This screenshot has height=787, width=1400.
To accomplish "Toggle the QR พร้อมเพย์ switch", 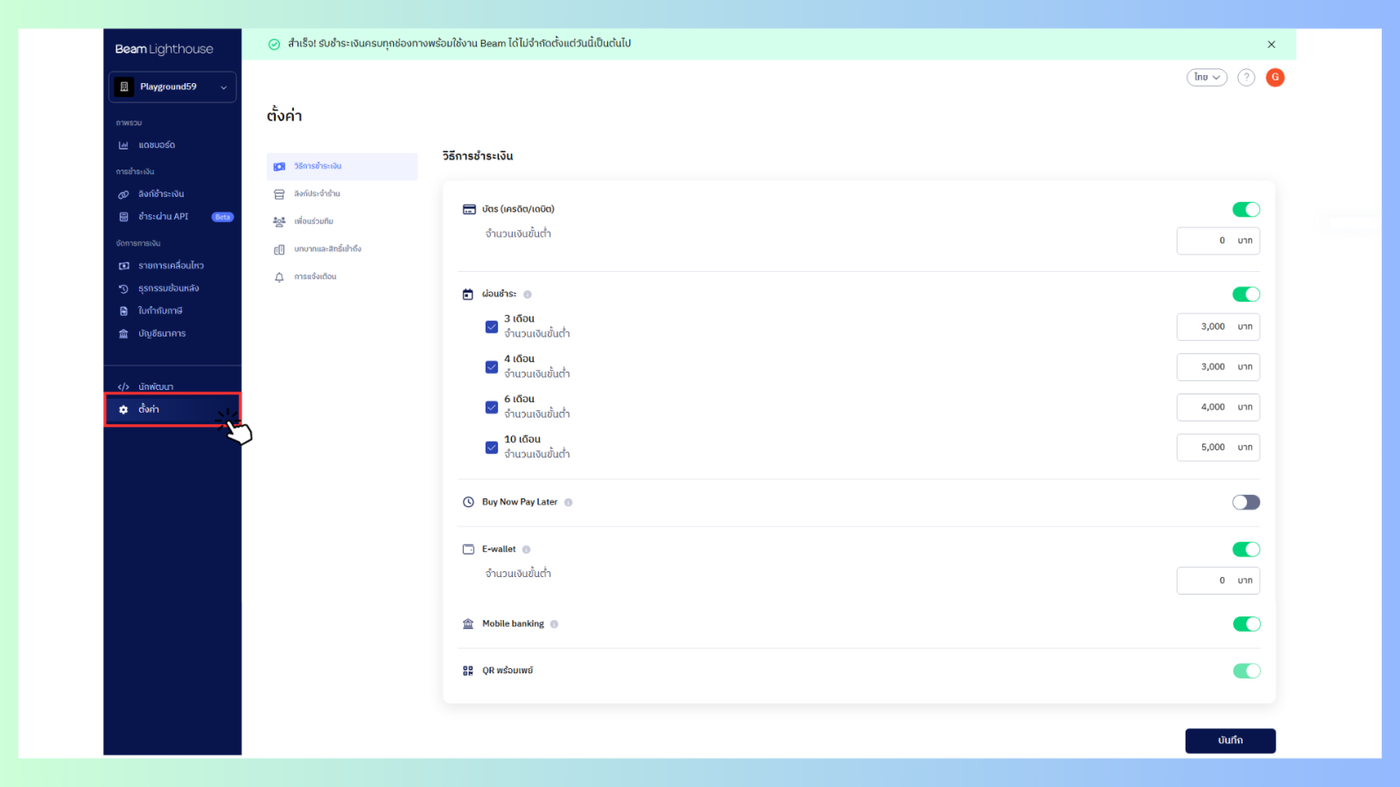I will 1246,671.
